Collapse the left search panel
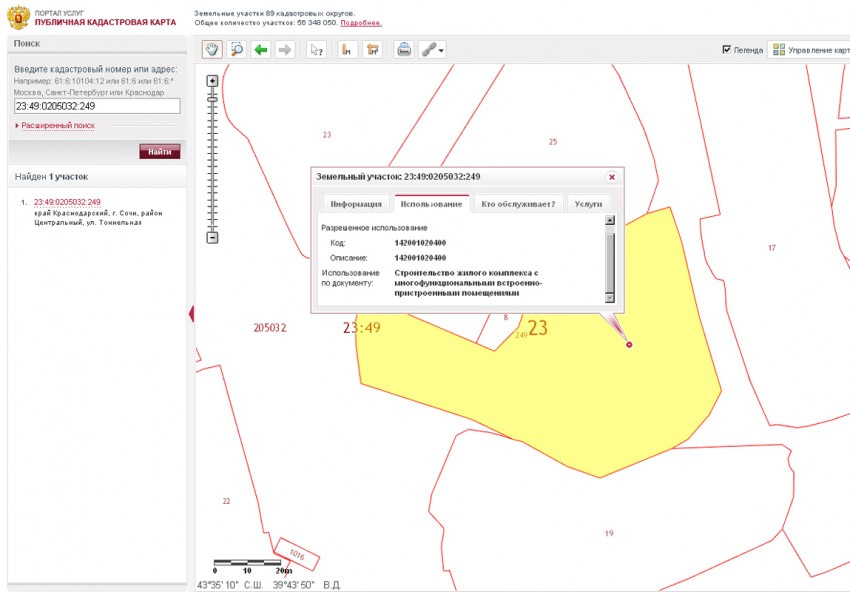The height and width of the screenshot is (592, 850). click(x=190, y=314)
